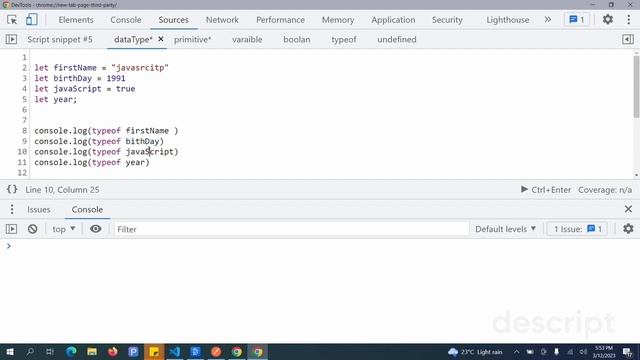Open the 1 Issue link in console toolbar
The height and width of the screenshot is (360, 640).
[577, 229]
